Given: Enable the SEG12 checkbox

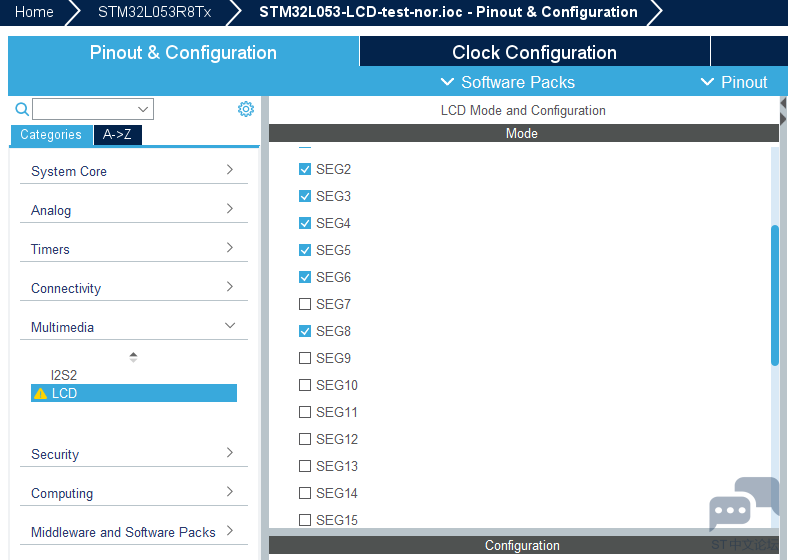Looking at the screenshot, I should click(305, 439).
